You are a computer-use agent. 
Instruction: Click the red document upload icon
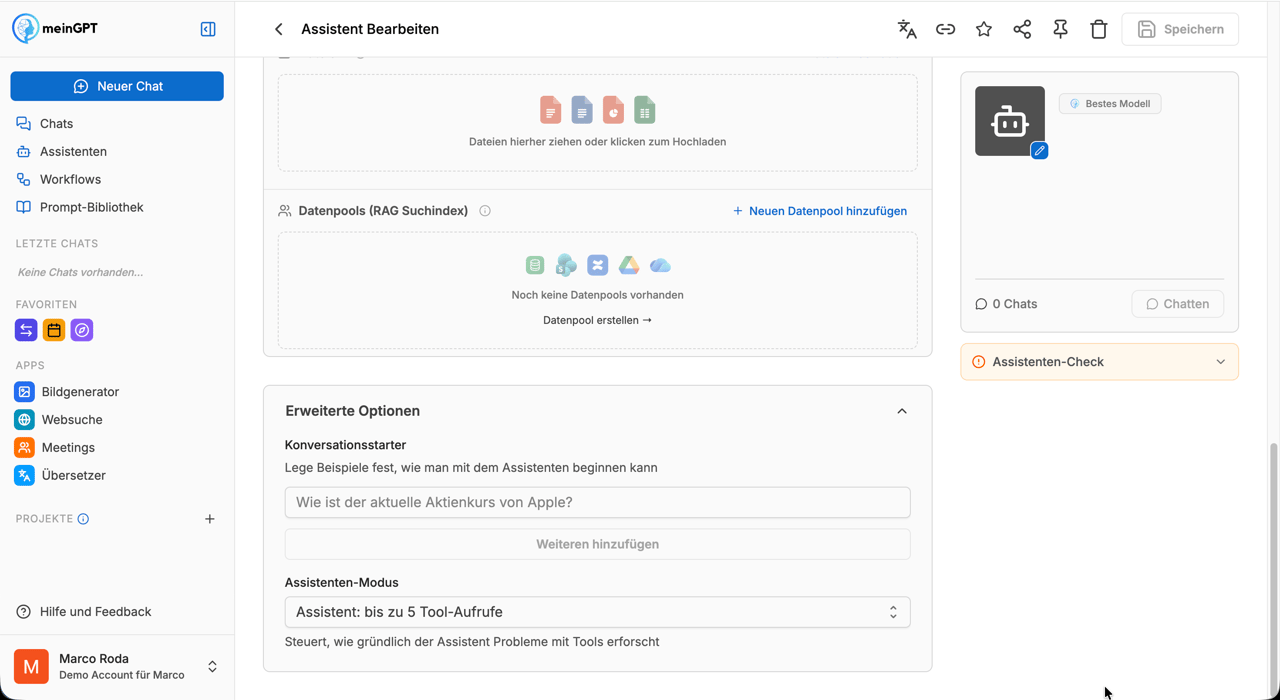click(550, 110)
